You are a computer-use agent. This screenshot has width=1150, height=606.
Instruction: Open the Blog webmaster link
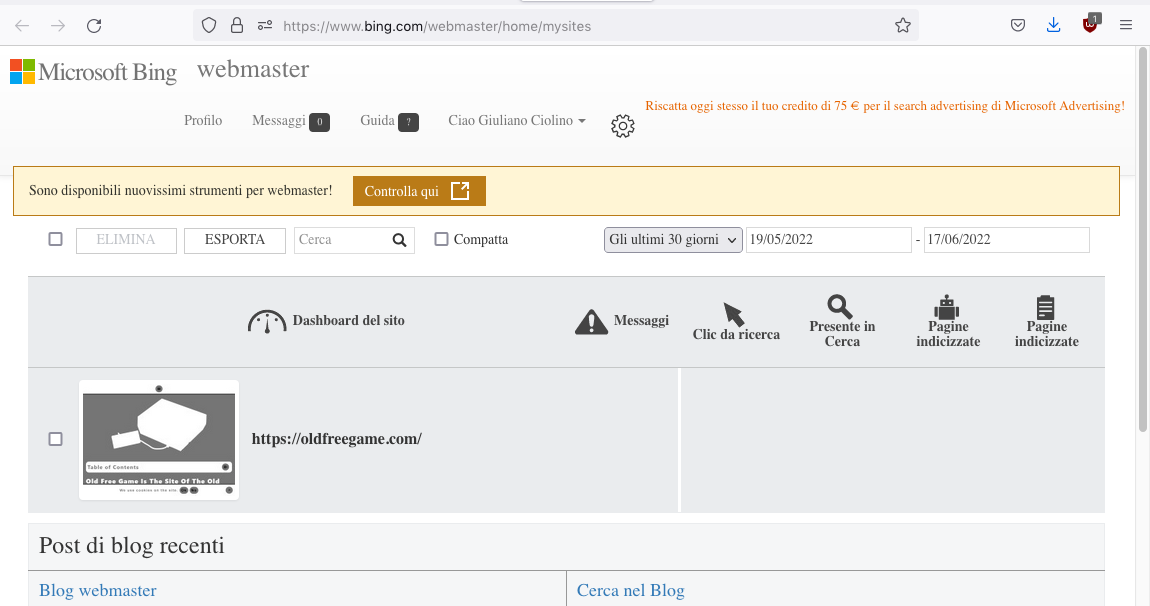[x=98, y=591]
